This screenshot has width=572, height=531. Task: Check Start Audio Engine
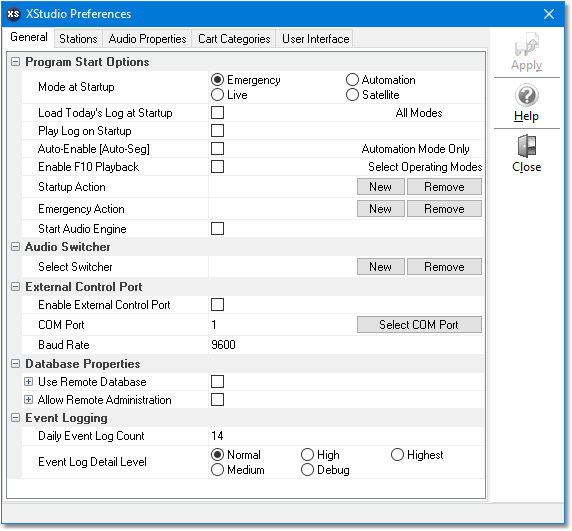pyautogui.click(x=217, y=229)
